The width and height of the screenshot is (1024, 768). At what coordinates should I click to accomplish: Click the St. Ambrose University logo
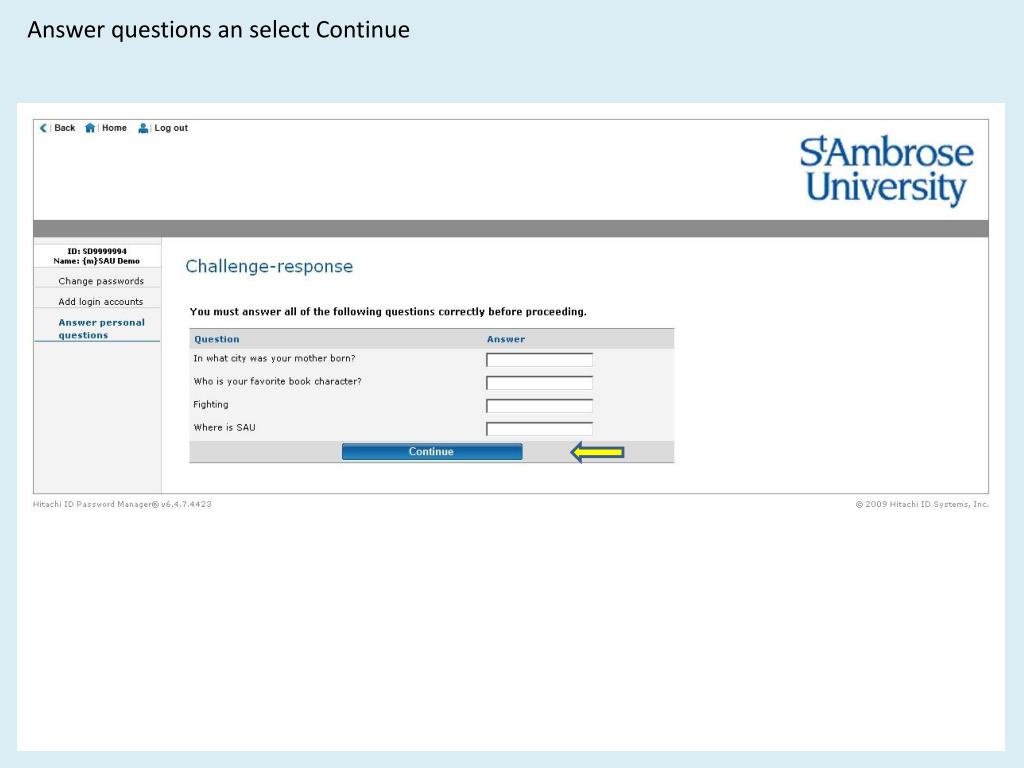(886, 171)
